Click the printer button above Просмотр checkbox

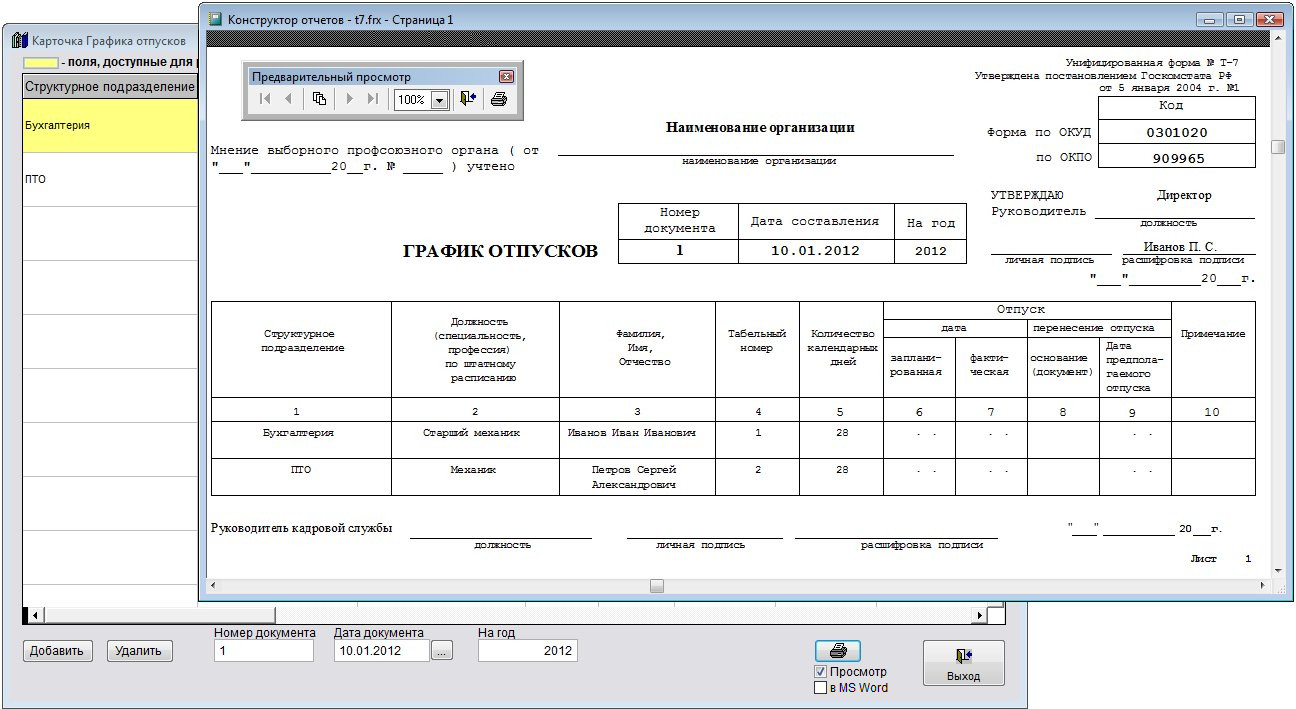point(838,651)
